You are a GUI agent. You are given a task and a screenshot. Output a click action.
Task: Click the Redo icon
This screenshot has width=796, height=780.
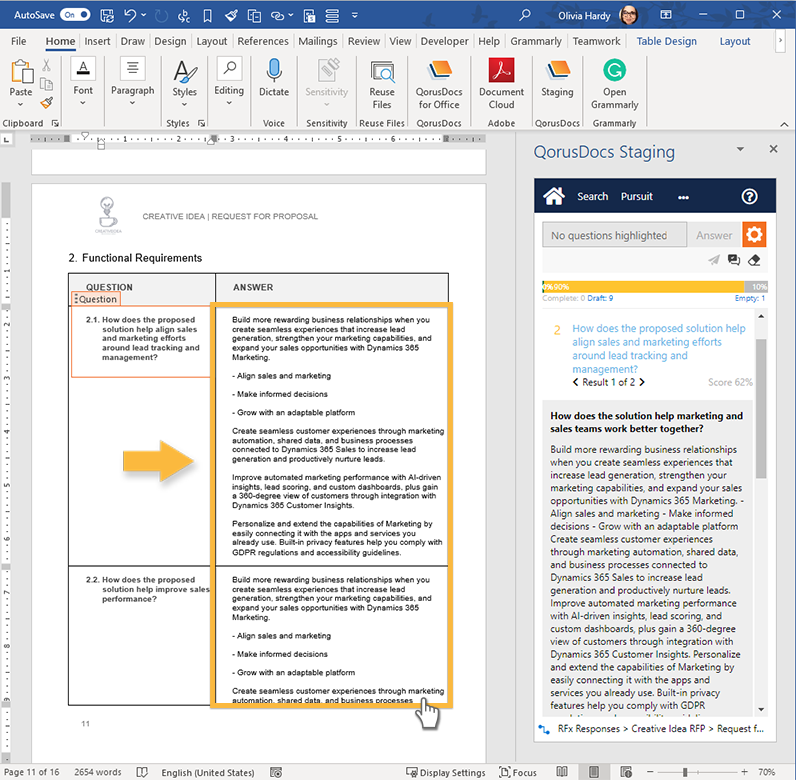tap(161, 16)
